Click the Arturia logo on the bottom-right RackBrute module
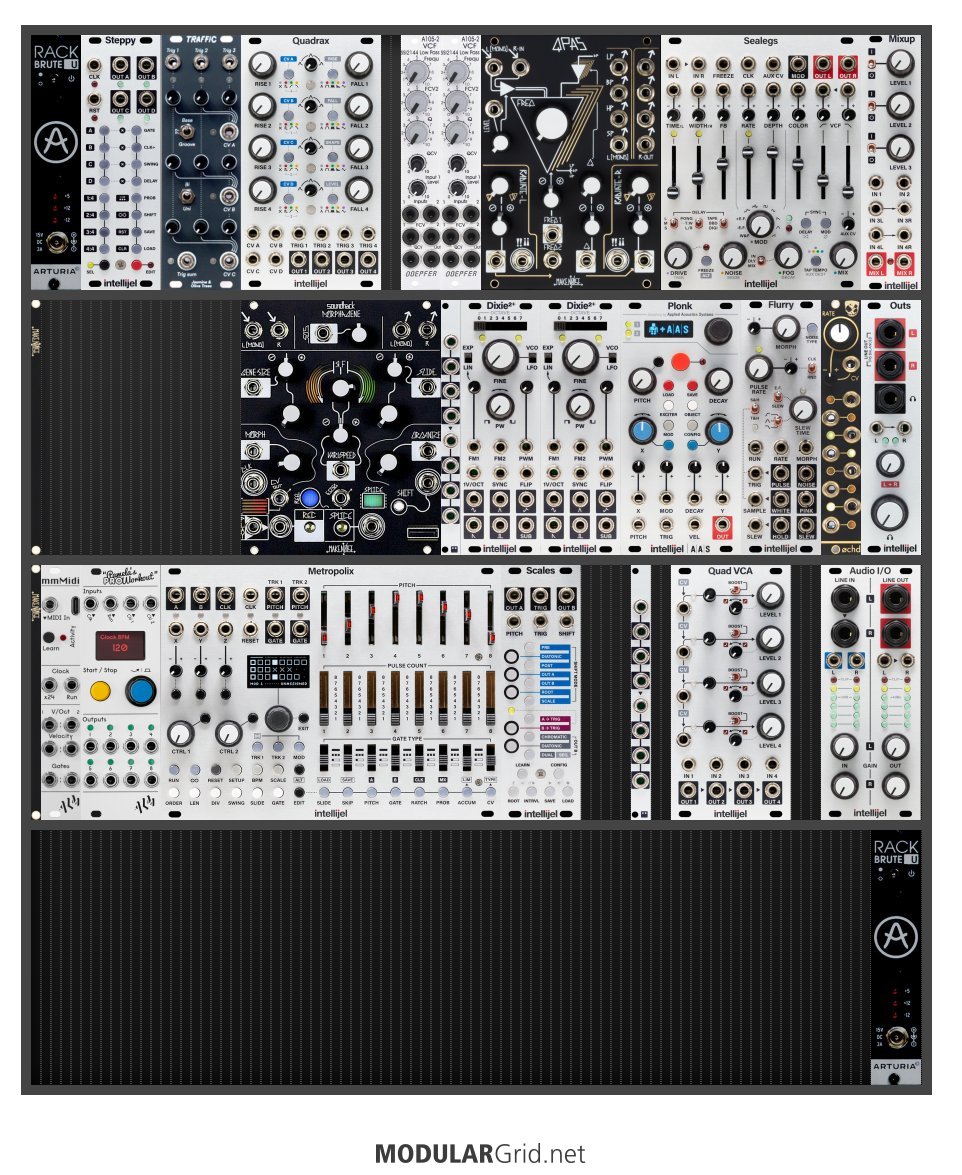This screenshot has height=1175, width=962. tap(895, 937)
